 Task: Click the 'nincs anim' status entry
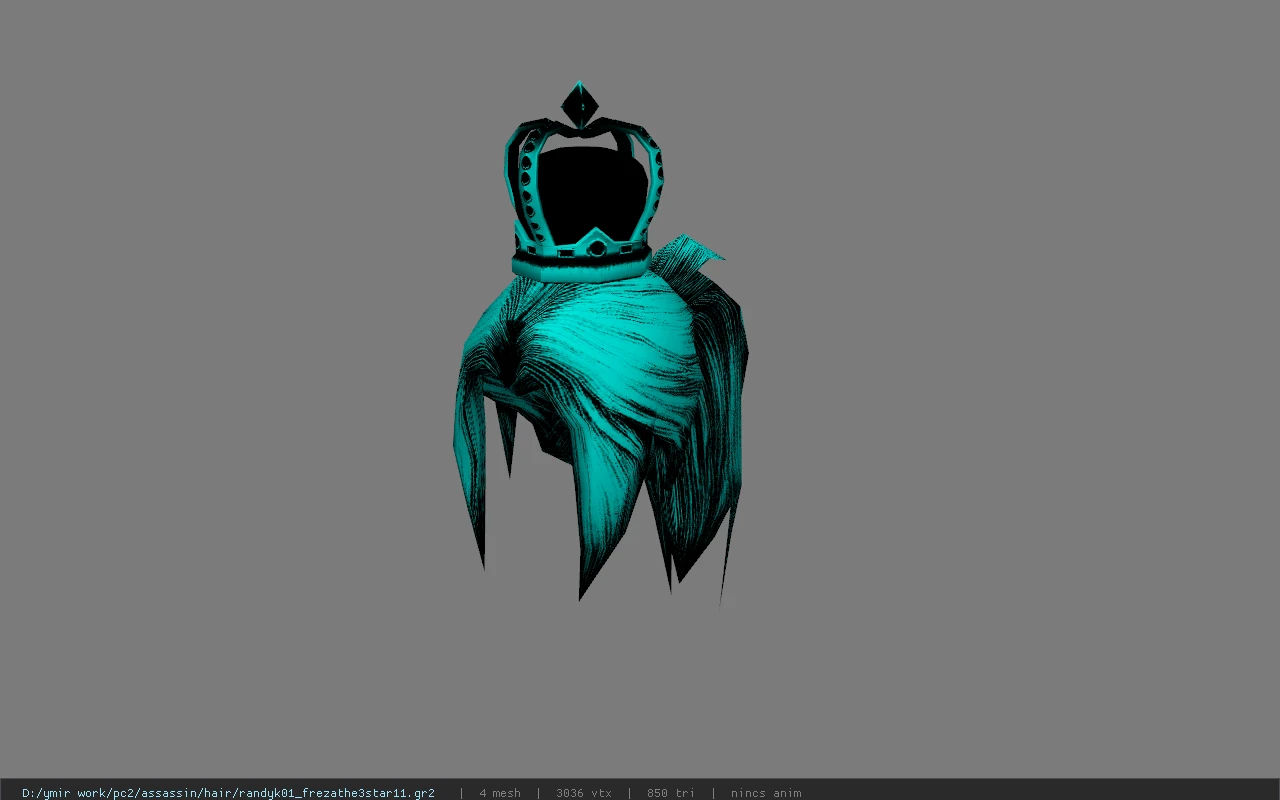pyautogui.click(x=766, y=793)
